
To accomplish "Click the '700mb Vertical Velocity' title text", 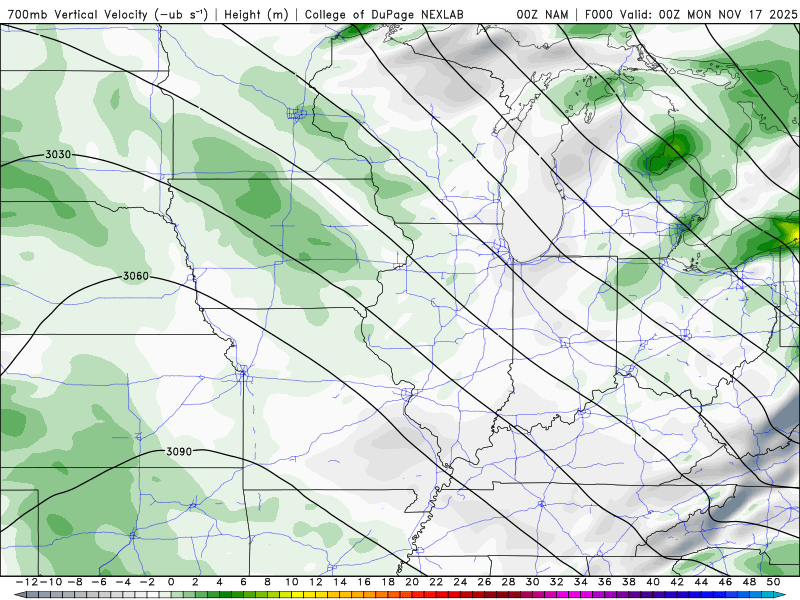I will coord(78,14).
